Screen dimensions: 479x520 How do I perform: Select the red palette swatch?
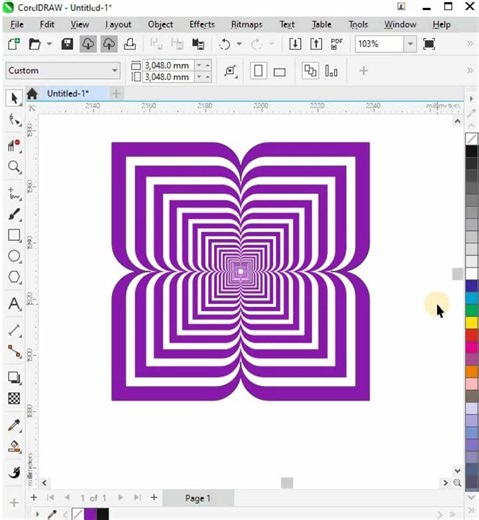(x=472, y=334)
